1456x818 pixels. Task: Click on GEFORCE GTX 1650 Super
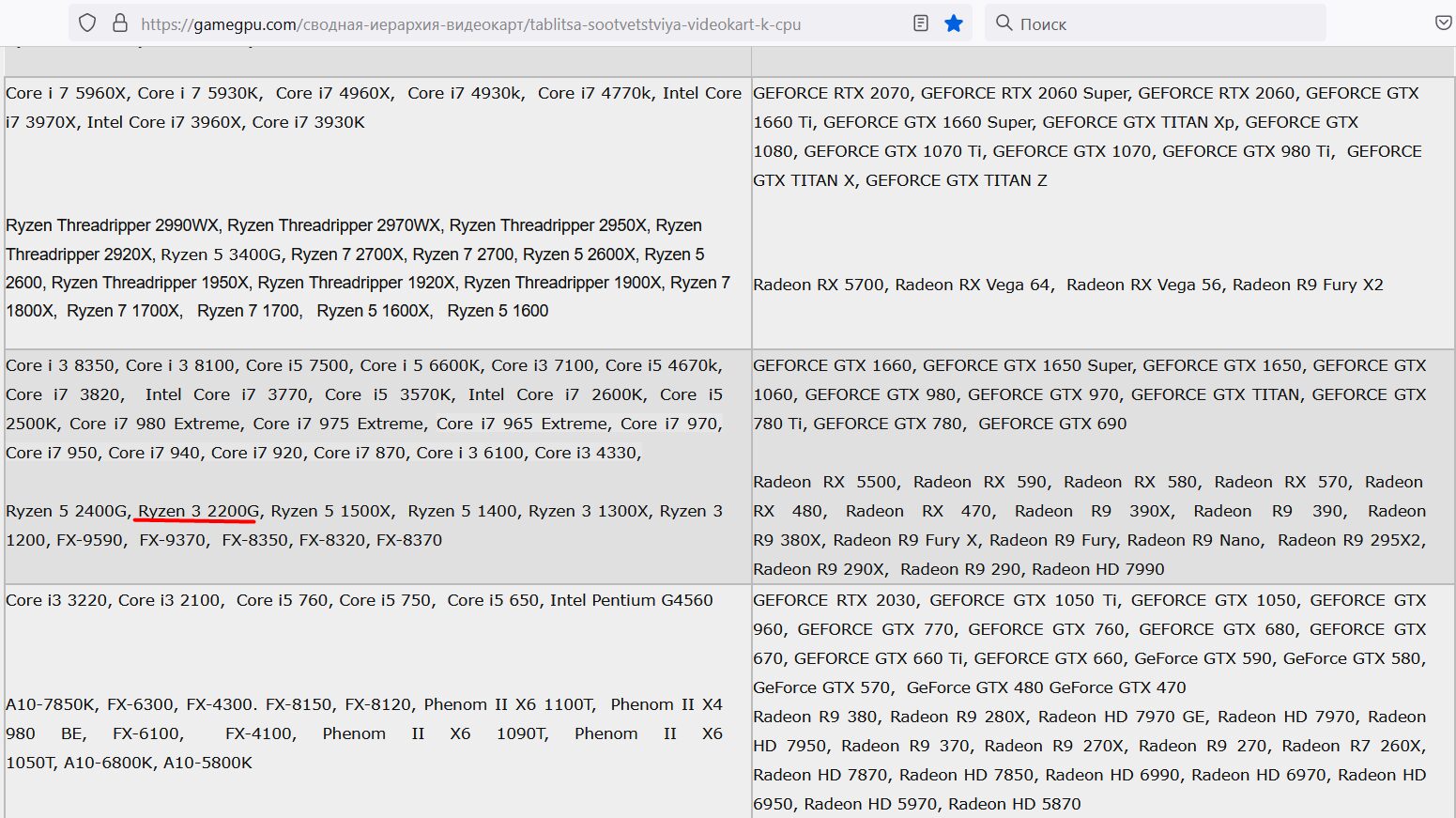(x=1028, y=365)
